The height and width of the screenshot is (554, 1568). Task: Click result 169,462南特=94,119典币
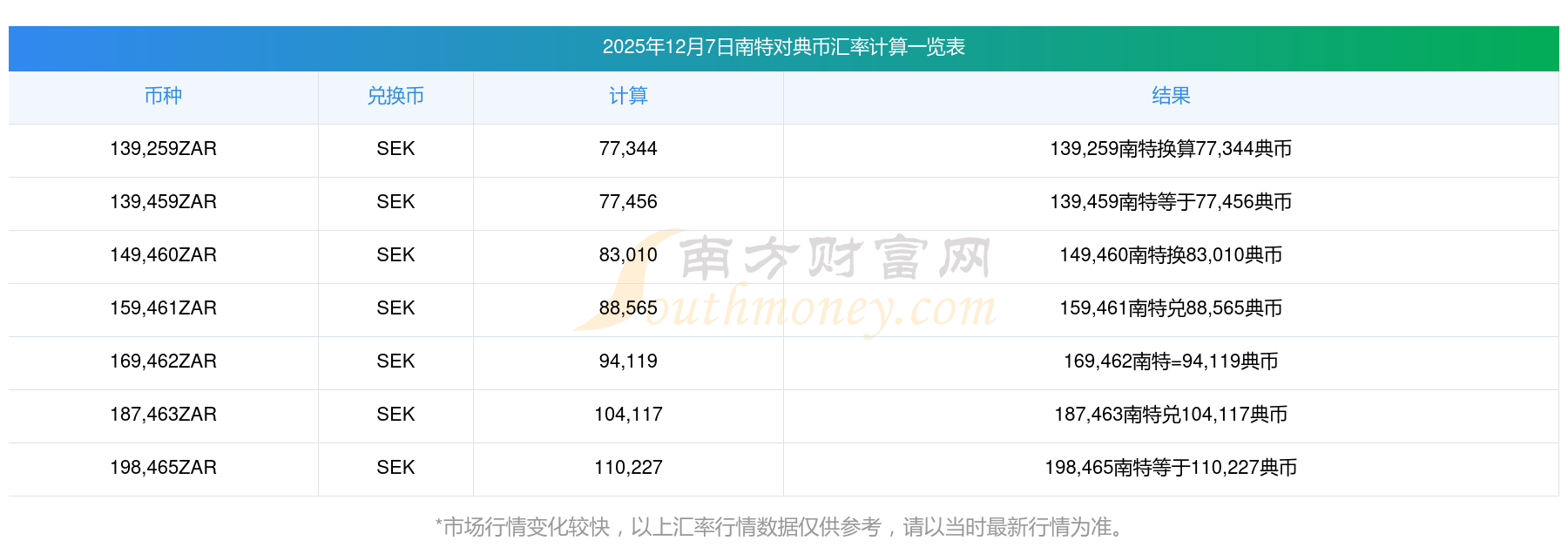[1171, 361]
